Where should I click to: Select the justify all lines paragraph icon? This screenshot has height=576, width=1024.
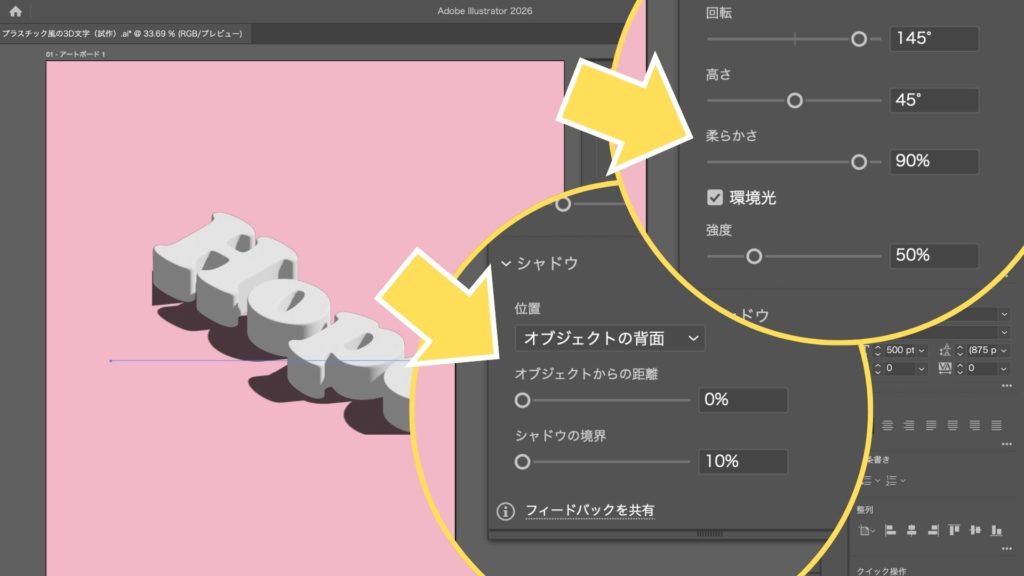(997, 425)
